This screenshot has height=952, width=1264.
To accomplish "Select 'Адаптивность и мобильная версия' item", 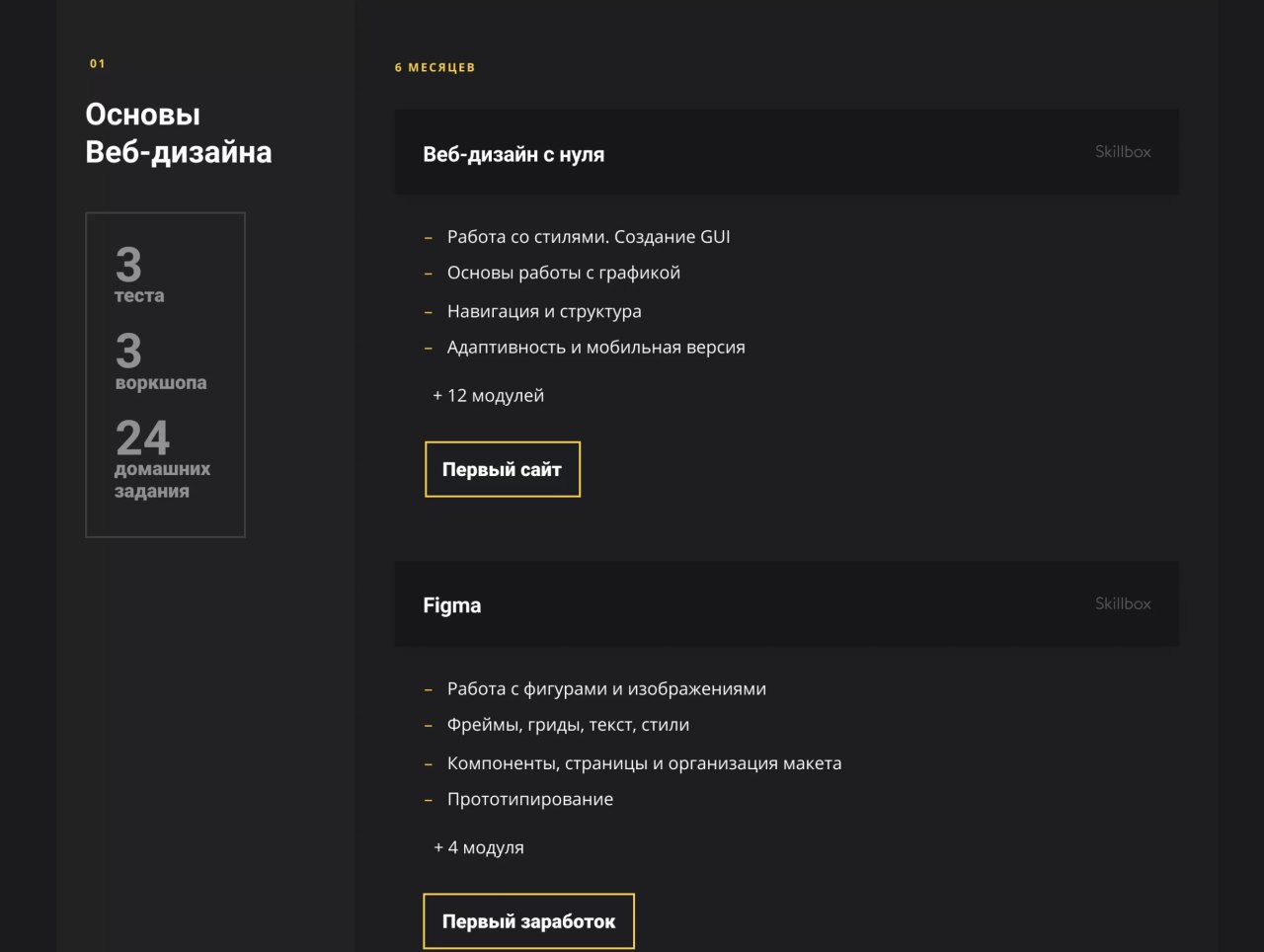I will tap(595, 348).
